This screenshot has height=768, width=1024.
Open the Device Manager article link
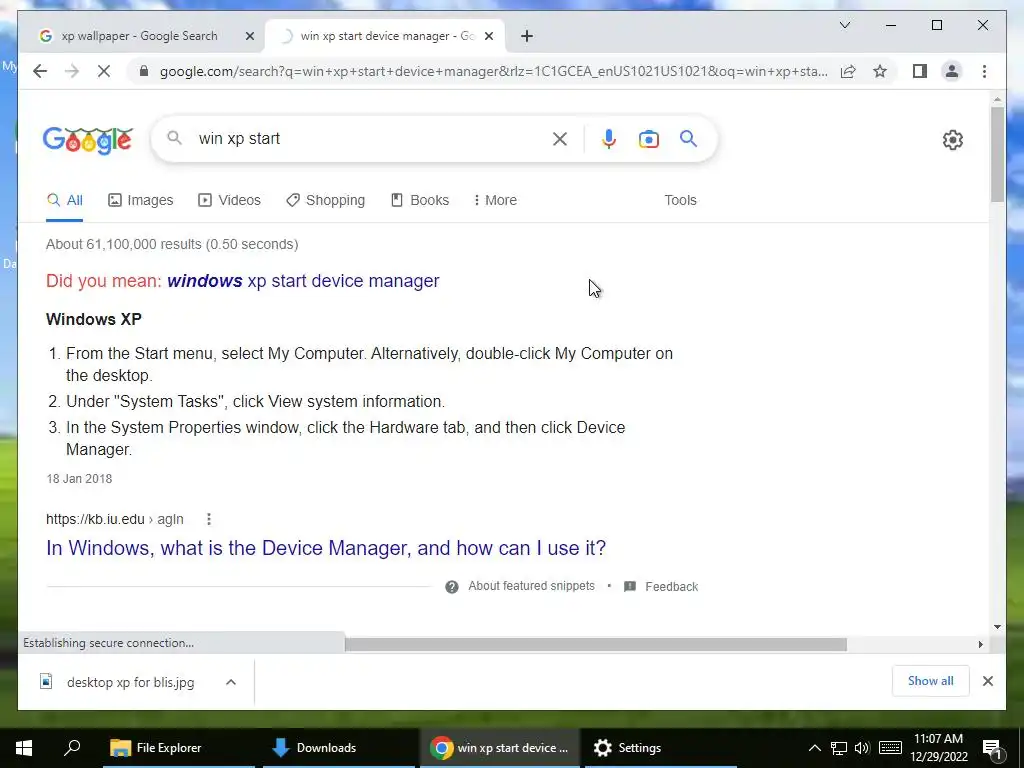point(326,547)
